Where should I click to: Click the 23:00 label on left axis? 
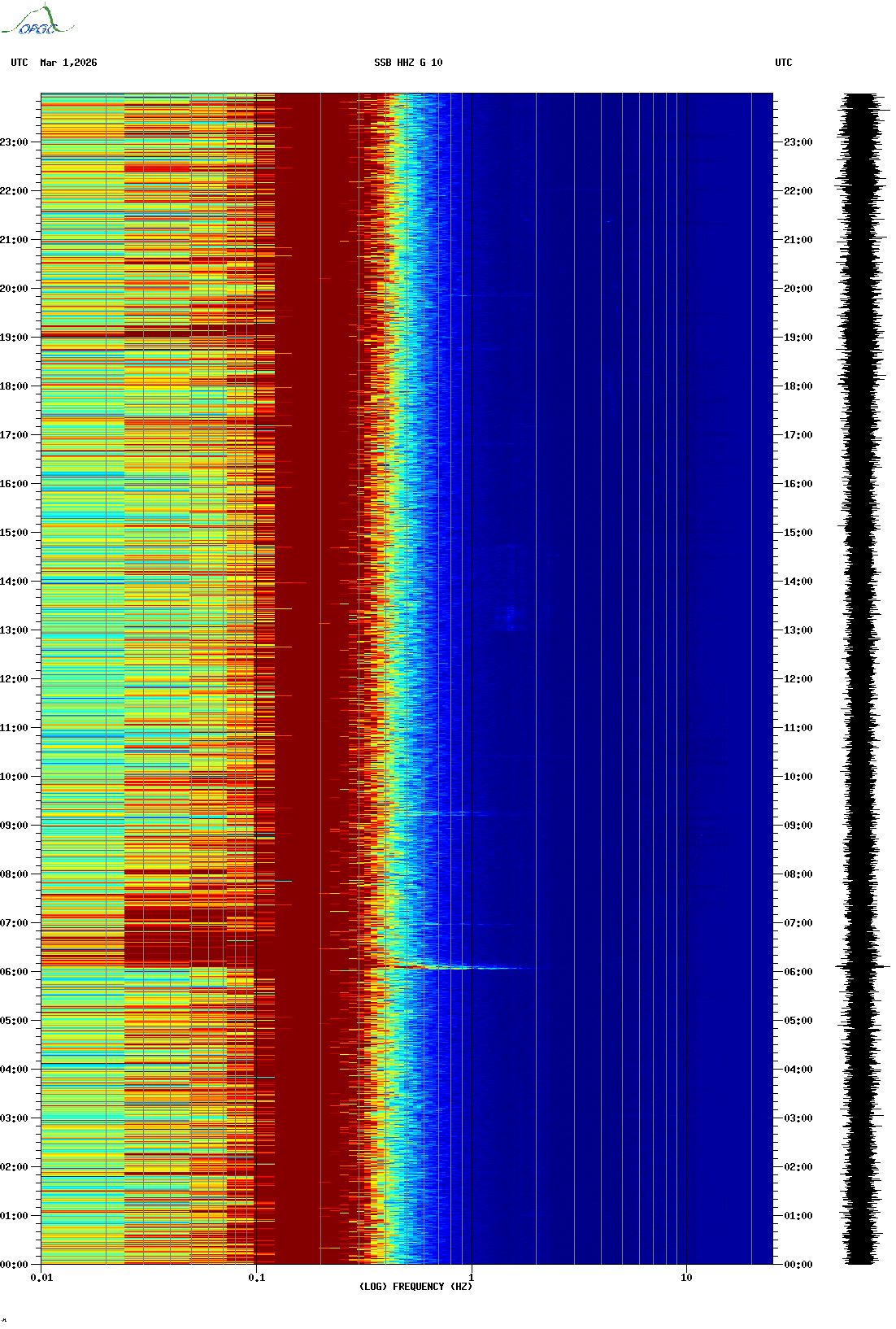[x=14, y=142]
